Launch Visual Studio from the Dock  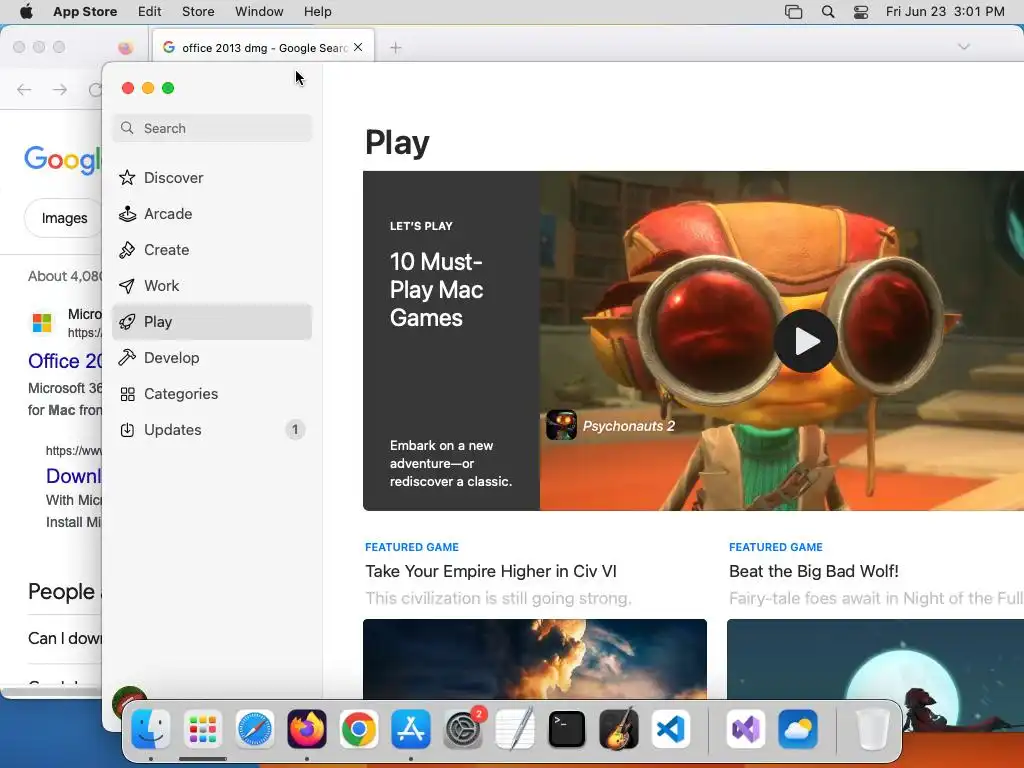[745, 729]
